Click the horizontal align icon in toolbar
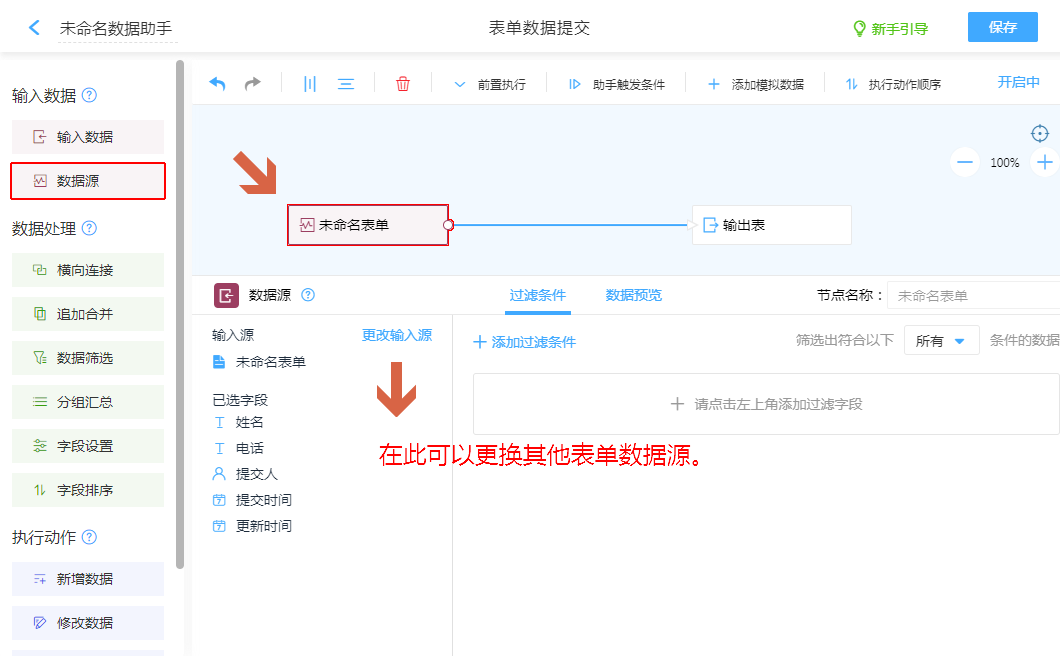This screenshot has width=1060, height=656. pos(346,84)
